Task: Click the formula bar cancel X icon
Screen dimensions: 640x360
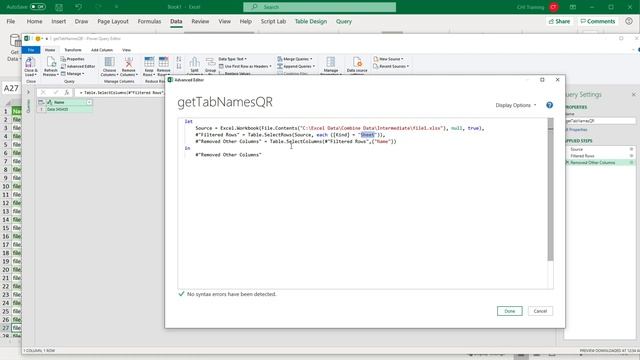Action: click(x=43, y=93)
